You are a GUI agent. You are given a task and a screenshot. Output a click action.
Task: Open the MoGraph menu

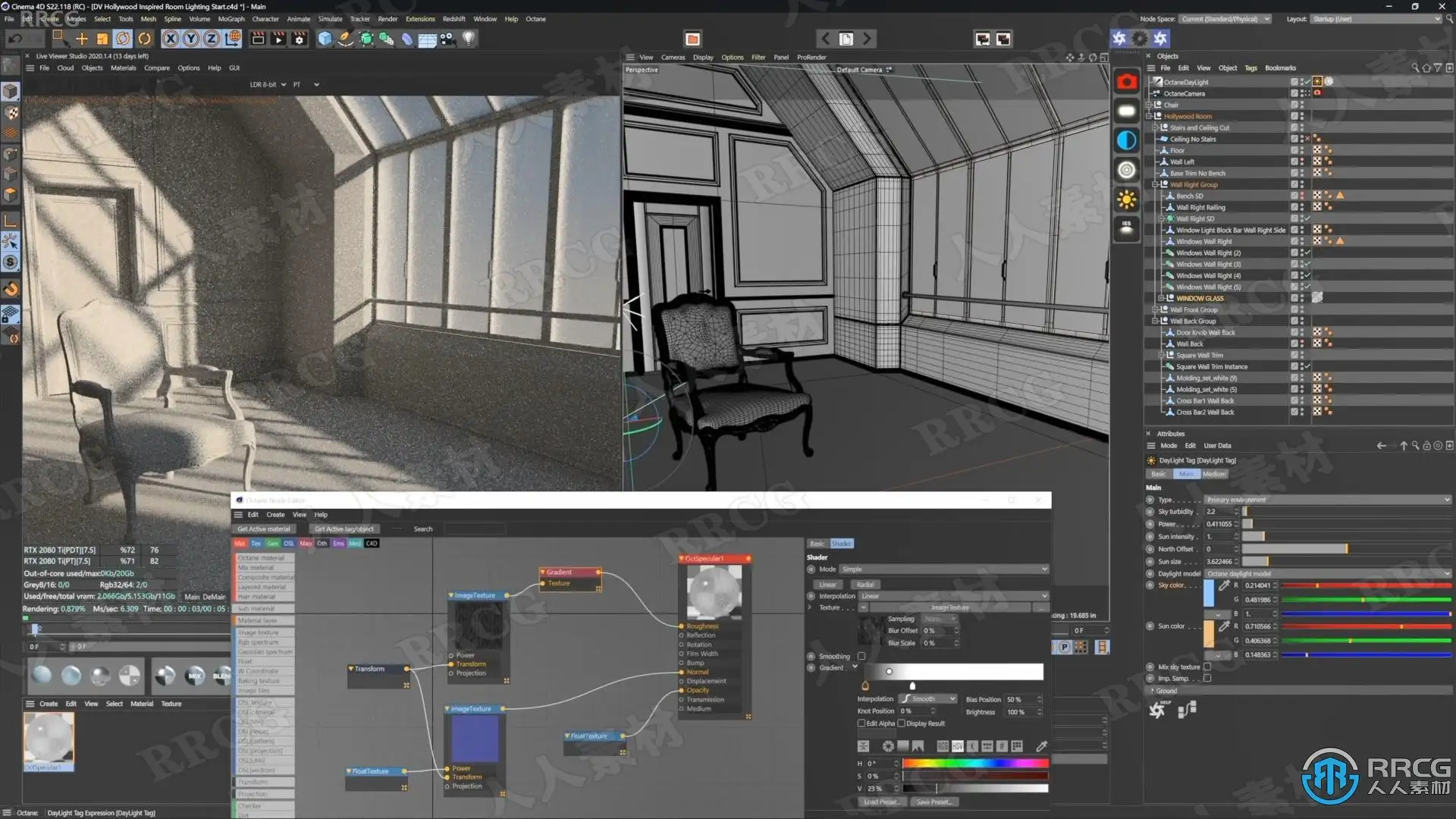tap(231, 19)
